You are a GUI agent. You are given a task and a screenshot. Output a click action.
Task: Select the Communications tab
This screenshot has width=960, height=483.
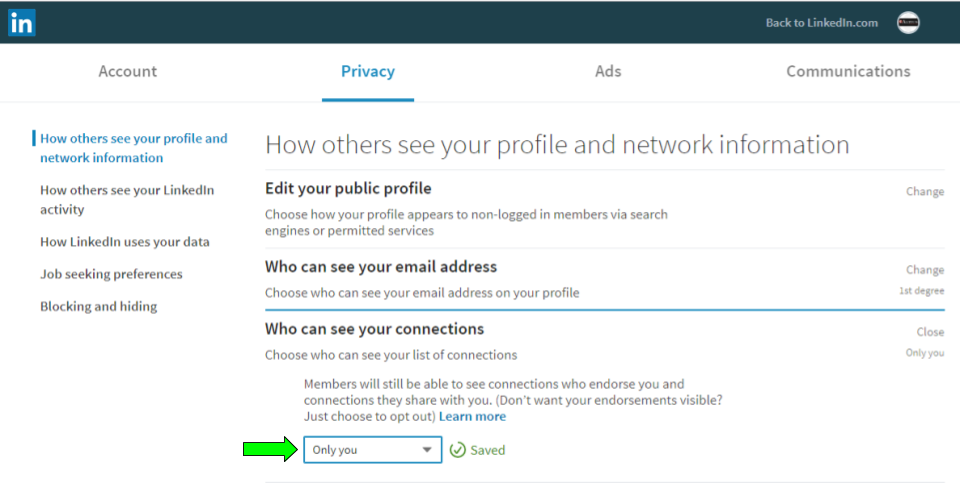click(x=848, y=71)
